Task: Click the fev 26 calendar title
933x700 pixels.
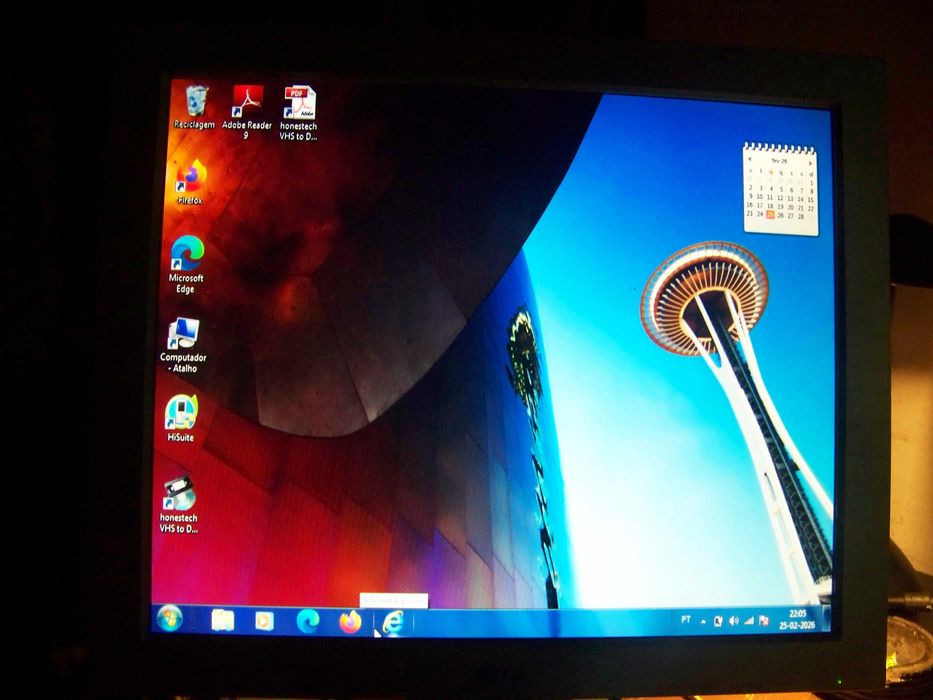Action: pyautogui.click(x=779, y=161)
